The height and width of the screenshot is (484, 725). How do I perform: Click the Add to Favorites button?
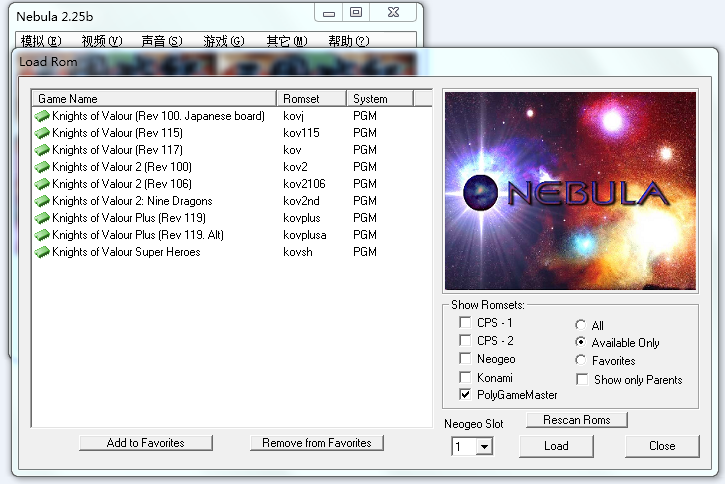(146, 443)
